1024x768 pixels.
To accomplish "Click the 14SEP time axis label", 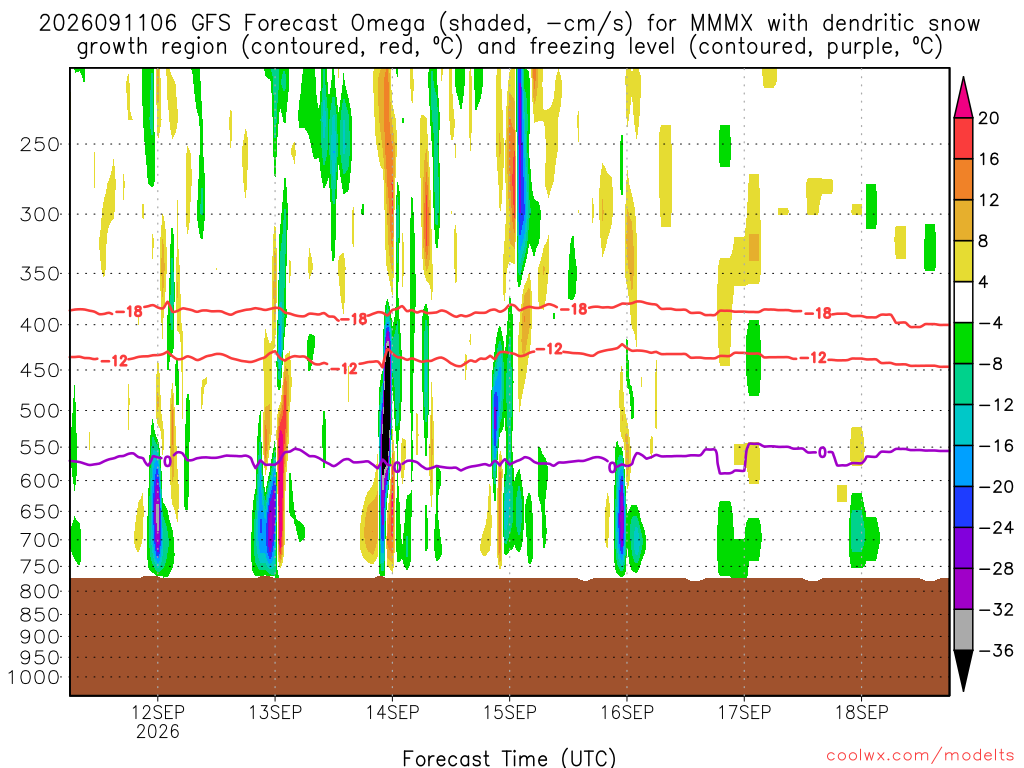I will coord(392,712).
